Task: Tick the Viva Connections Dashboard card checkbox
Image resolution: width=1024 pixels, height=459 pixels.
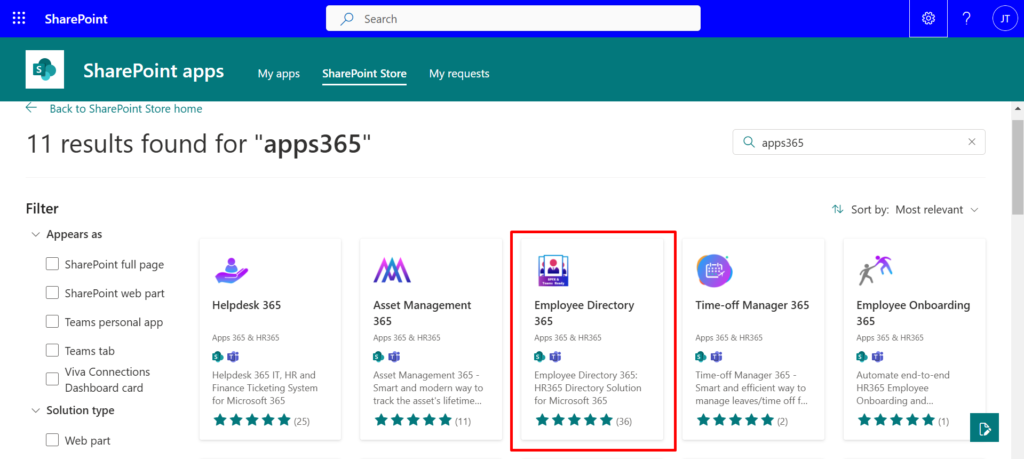Action: [x=53, y=380]
